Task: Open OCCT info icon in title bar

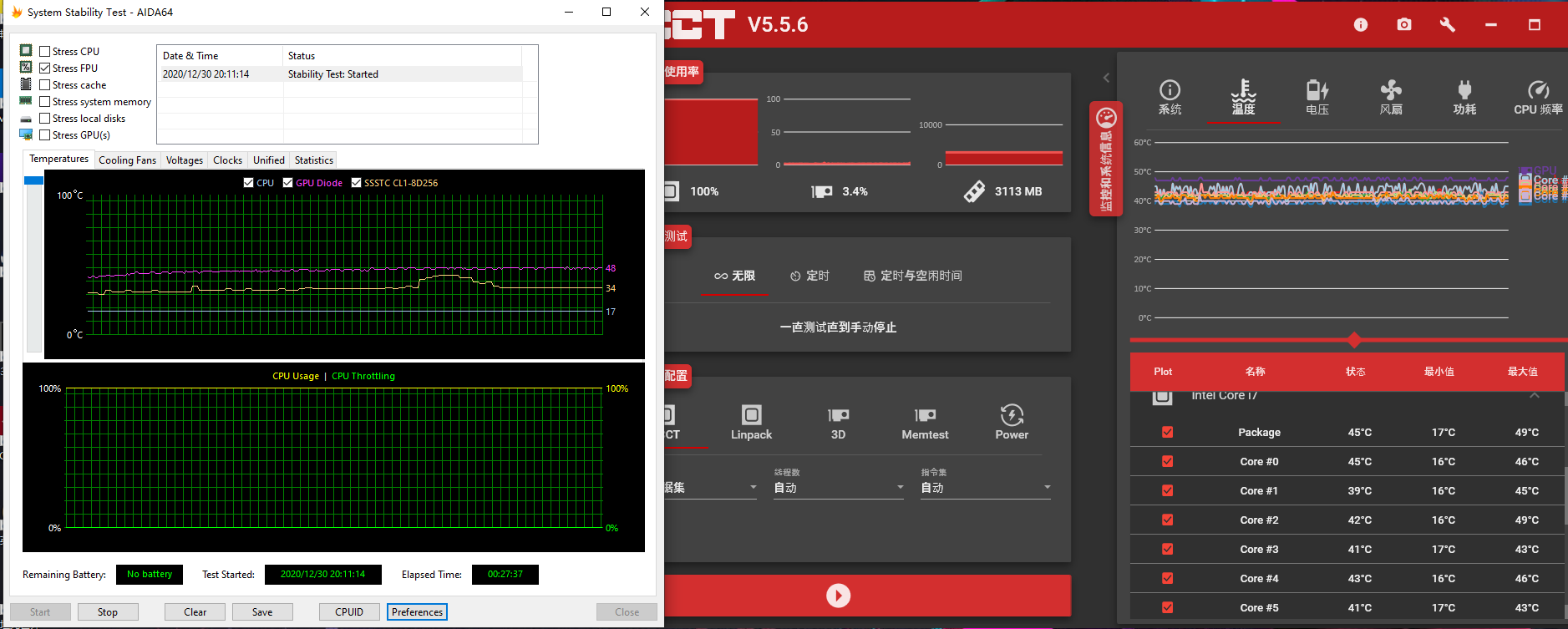Action: coord(1361,25)
